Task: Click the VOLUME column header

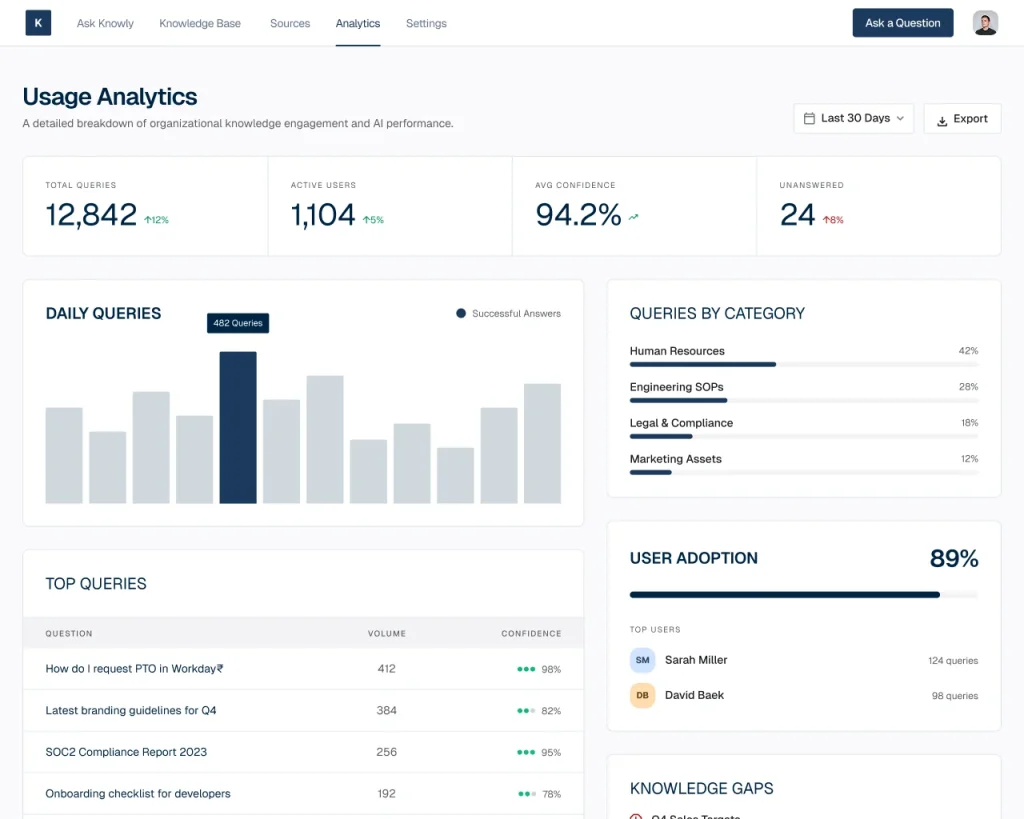Action: (387, 634)
